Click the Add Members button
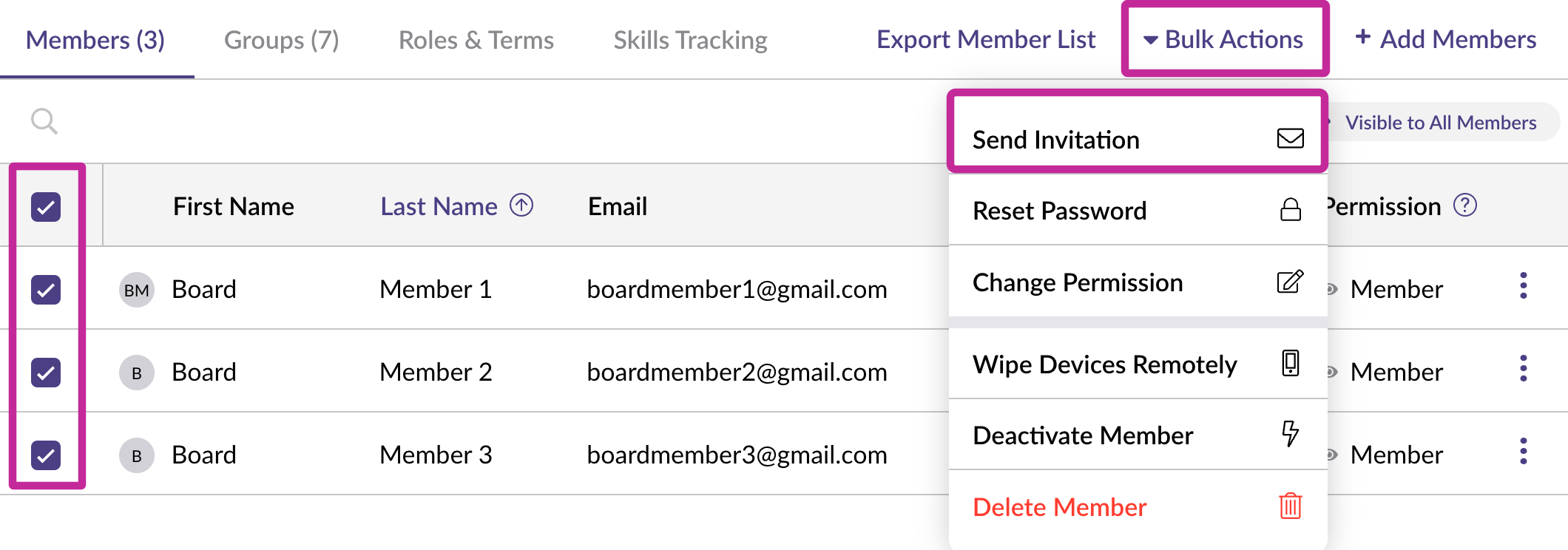1568x550 pixels. coord(1445,39)
